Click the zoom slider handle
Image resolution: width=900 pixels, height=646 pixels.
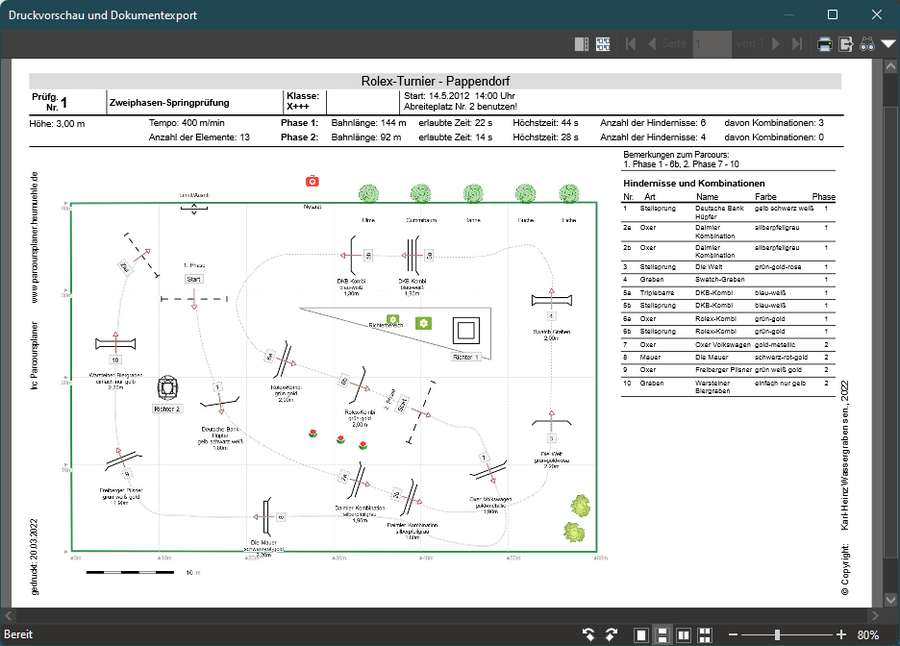point(777,635)
